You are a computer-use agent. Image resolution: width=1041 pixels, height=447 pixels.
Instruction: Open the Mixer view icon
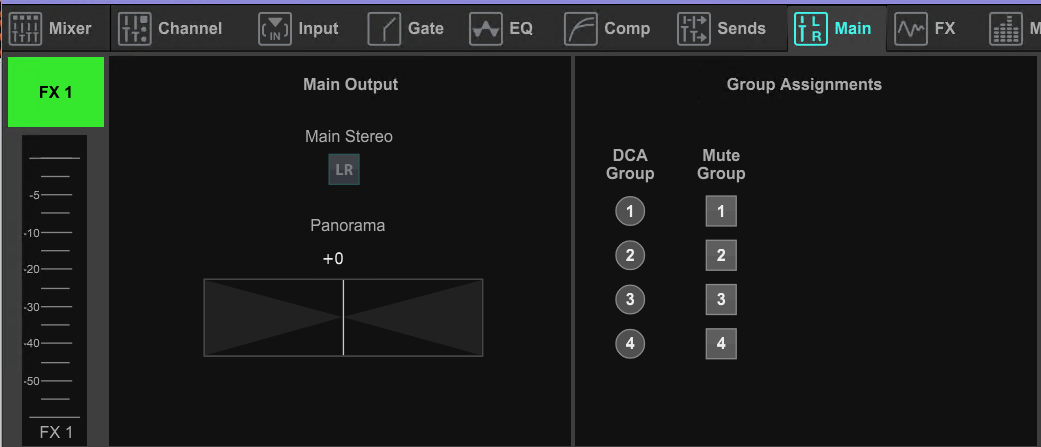coord(26,29)
